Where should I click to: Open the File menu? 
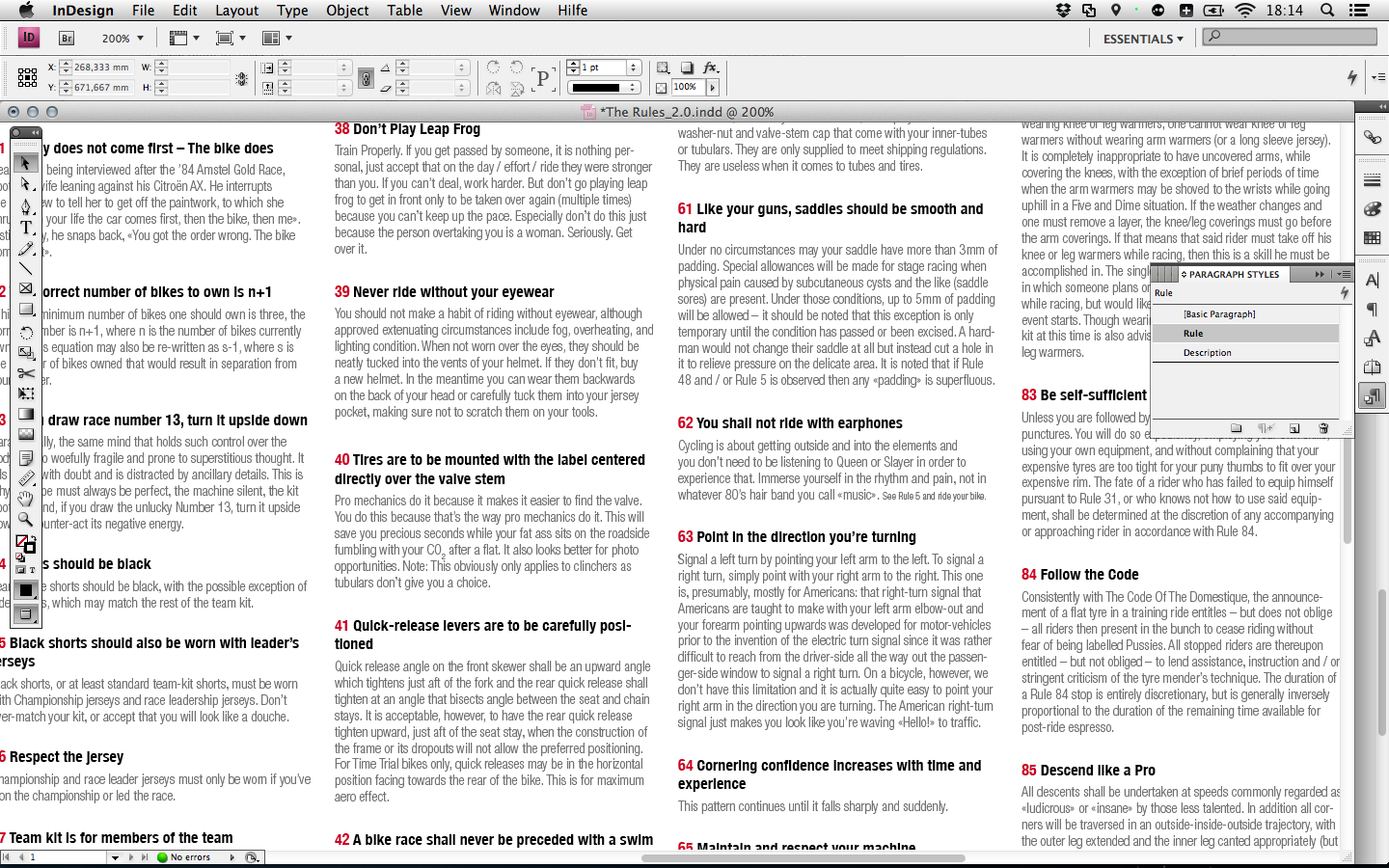143,11
